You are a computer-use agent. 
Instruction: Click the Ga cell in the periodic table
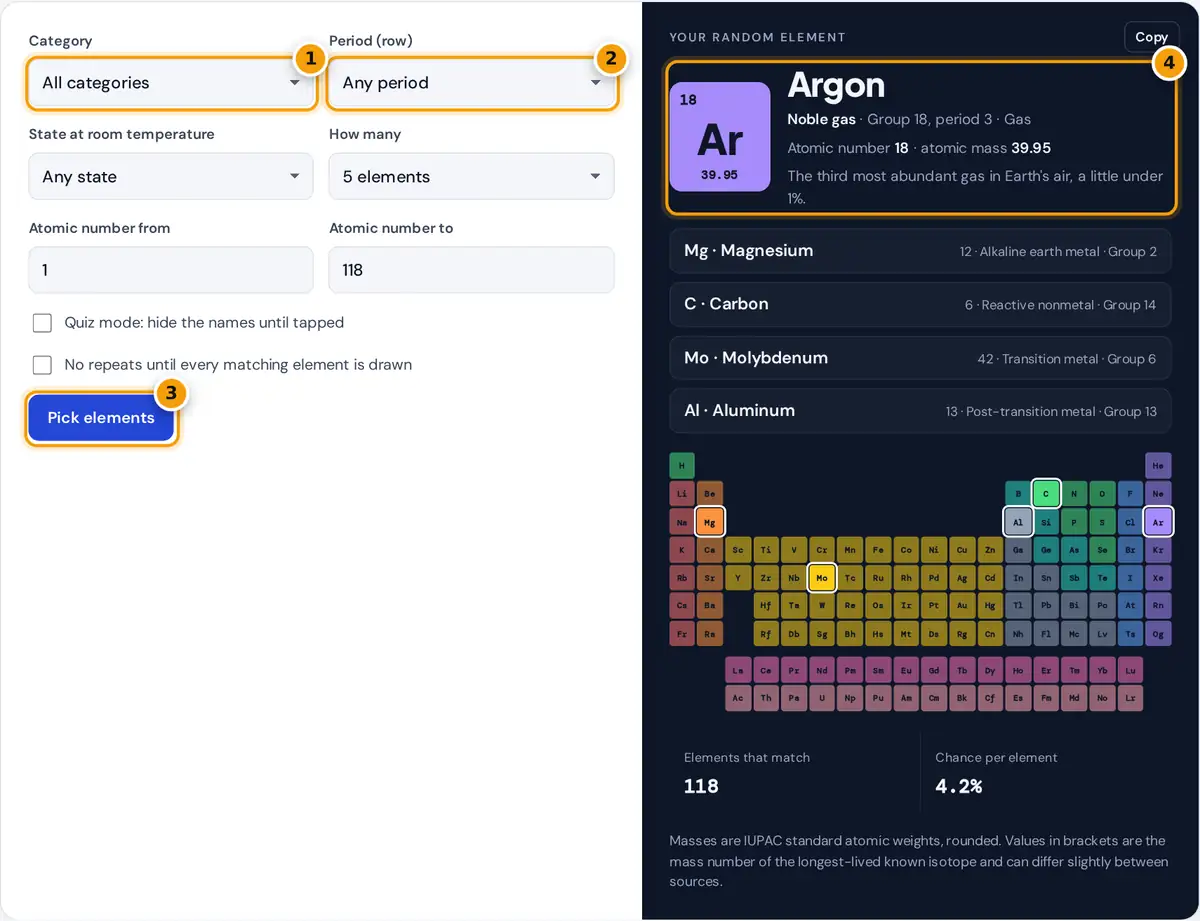pos(1018,550)
